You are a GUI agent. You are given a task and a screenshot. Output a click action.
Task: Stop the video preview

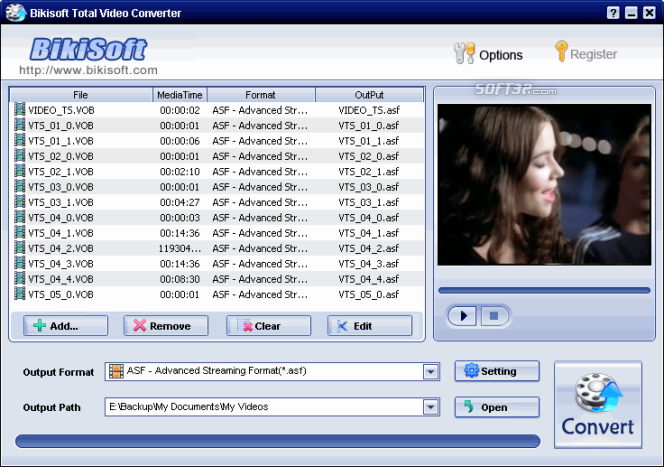[x=494, y=315]
